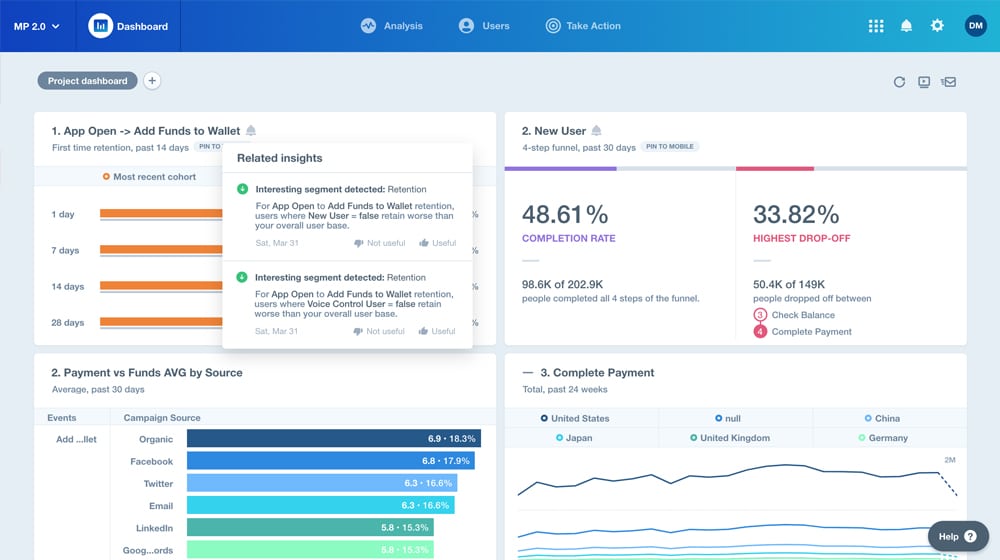Viewport: 1000px width, 560px height.
Task: Toggle Most recent cohort legend
Action: click(149, 177)
